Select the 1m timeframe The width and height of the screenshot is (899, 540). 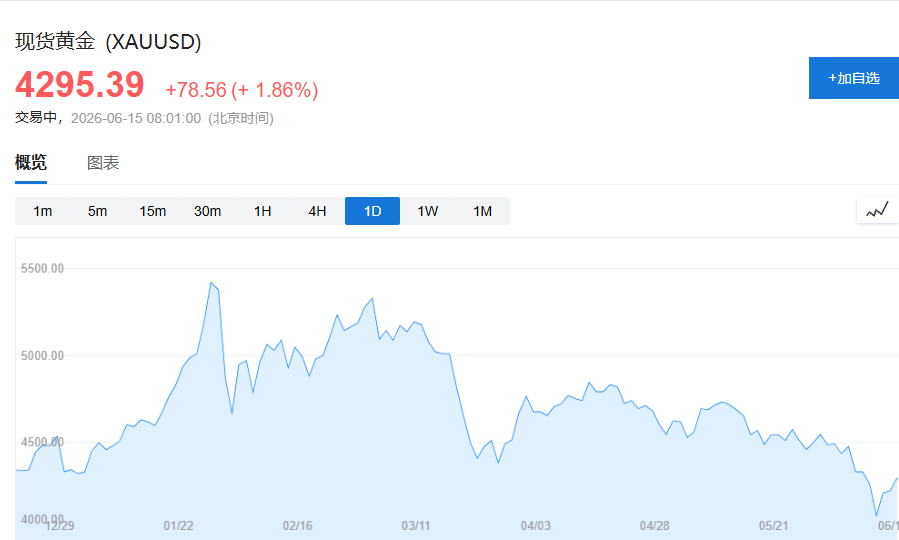[42, 211]
